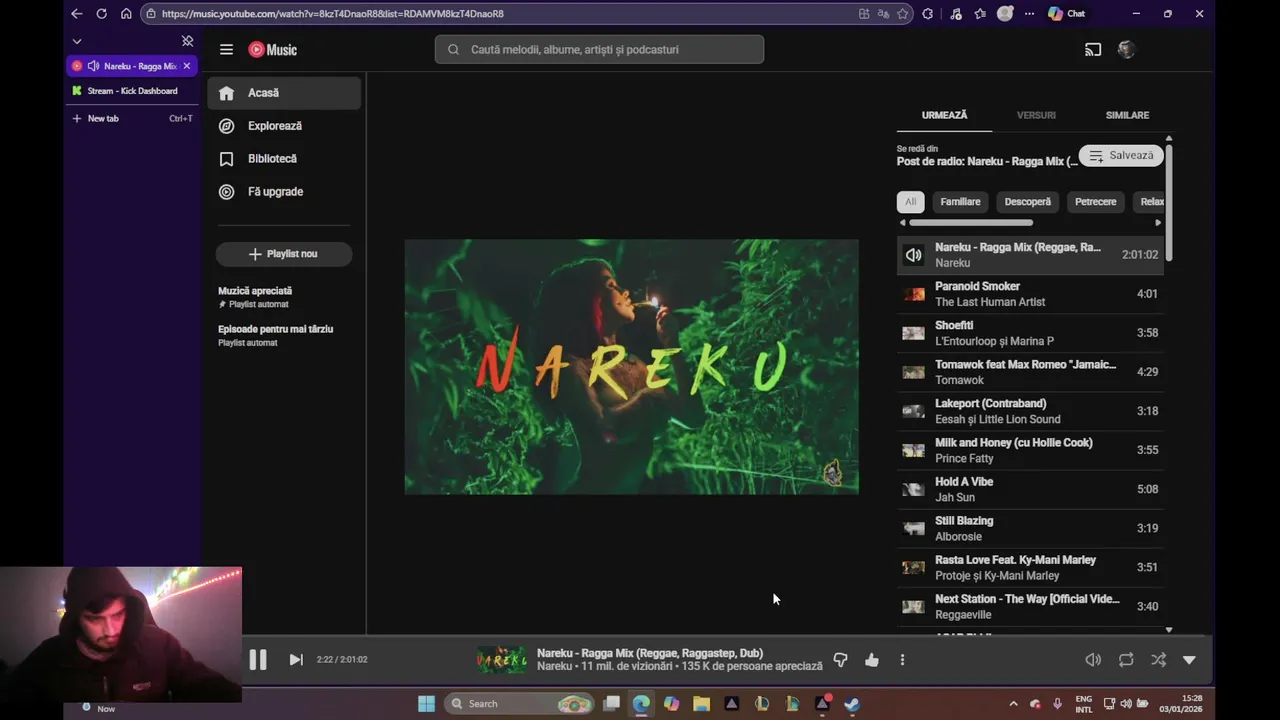Image resolution: width=1280 pixels, height=720 pixels.
Task: Play Still Blazing by Alborosie
Action: [1030, 528]
